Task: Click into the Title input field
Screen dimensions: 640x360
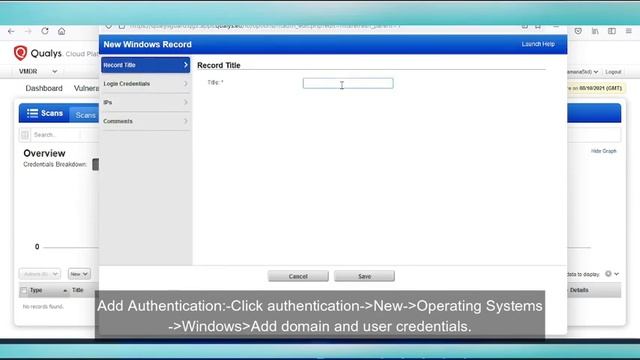Action: tap(348, 83)
